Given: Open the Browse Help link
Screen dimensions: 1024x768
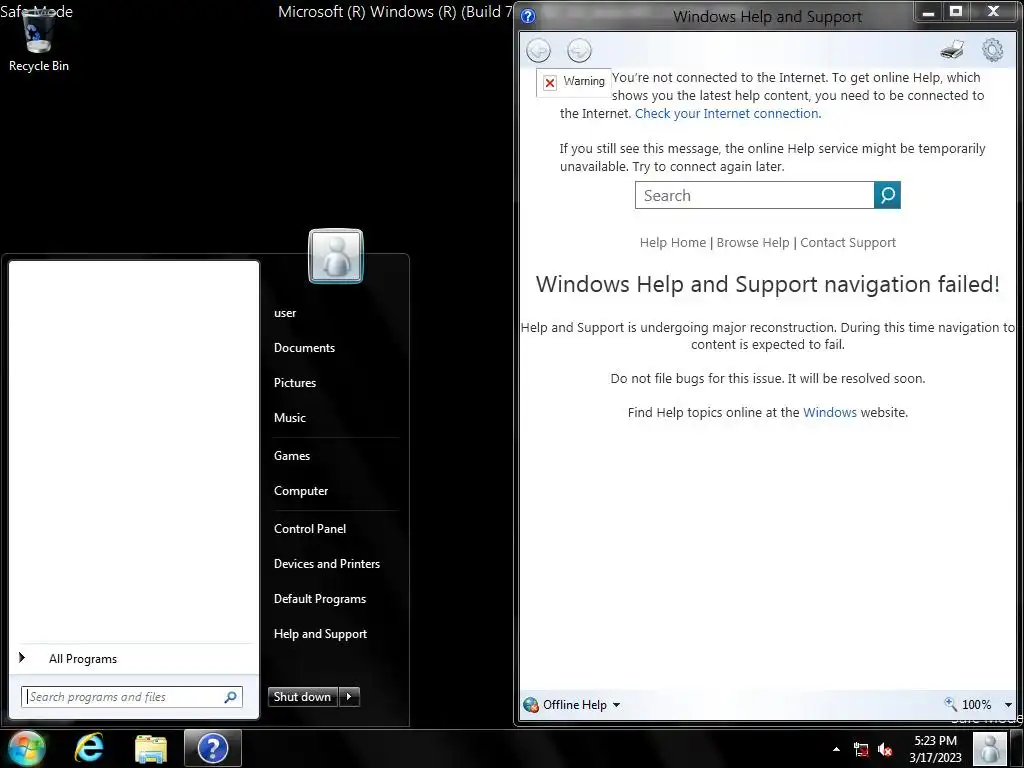Looking at the screenshot, I should 753,242.
